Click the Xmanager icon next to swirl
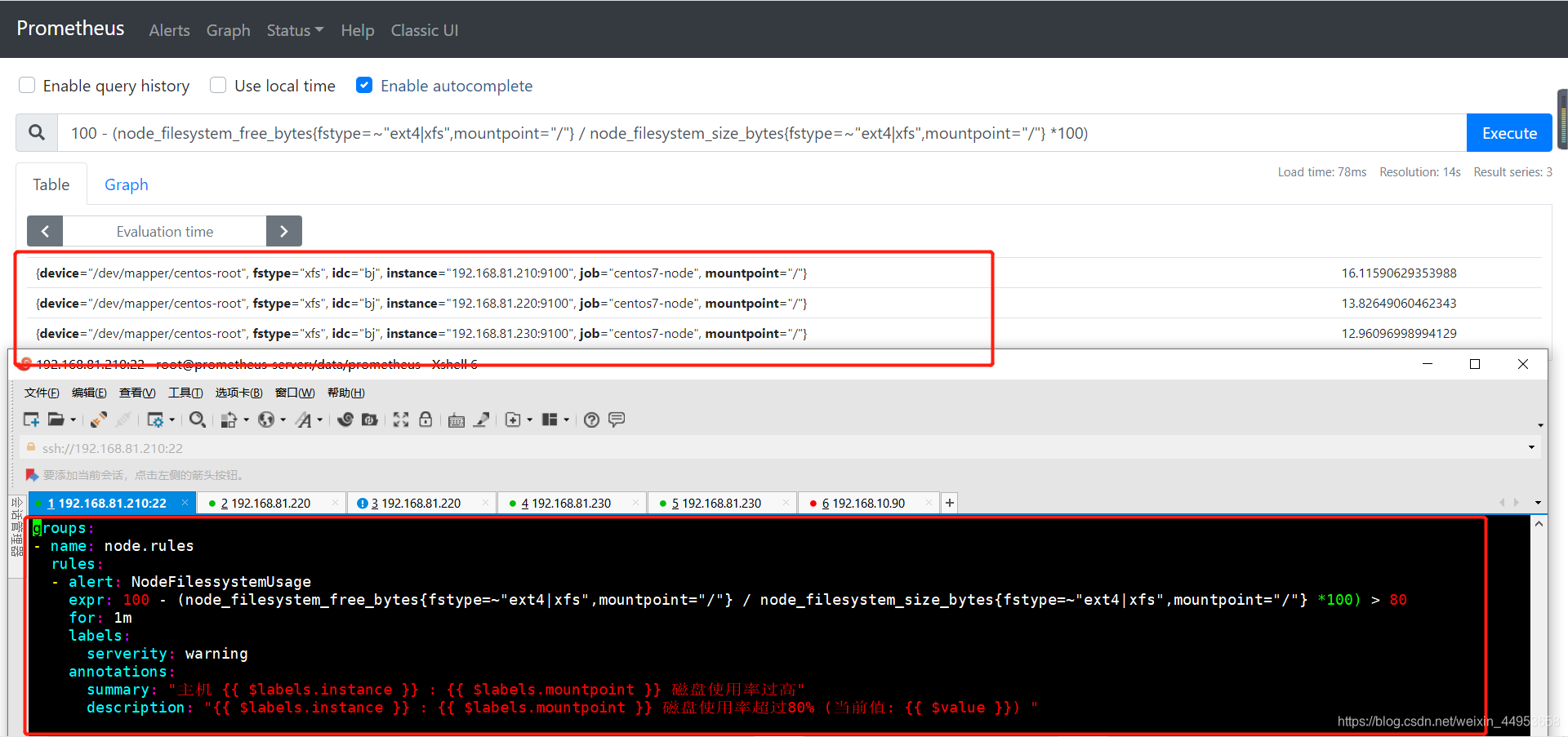The height and width of the screenshot is (737, 1568). [370, 420]
